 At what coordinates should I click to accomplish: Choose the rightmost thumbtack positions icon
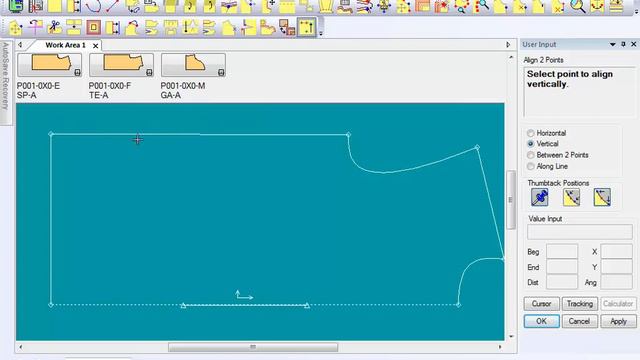click(x=602, y=197)
